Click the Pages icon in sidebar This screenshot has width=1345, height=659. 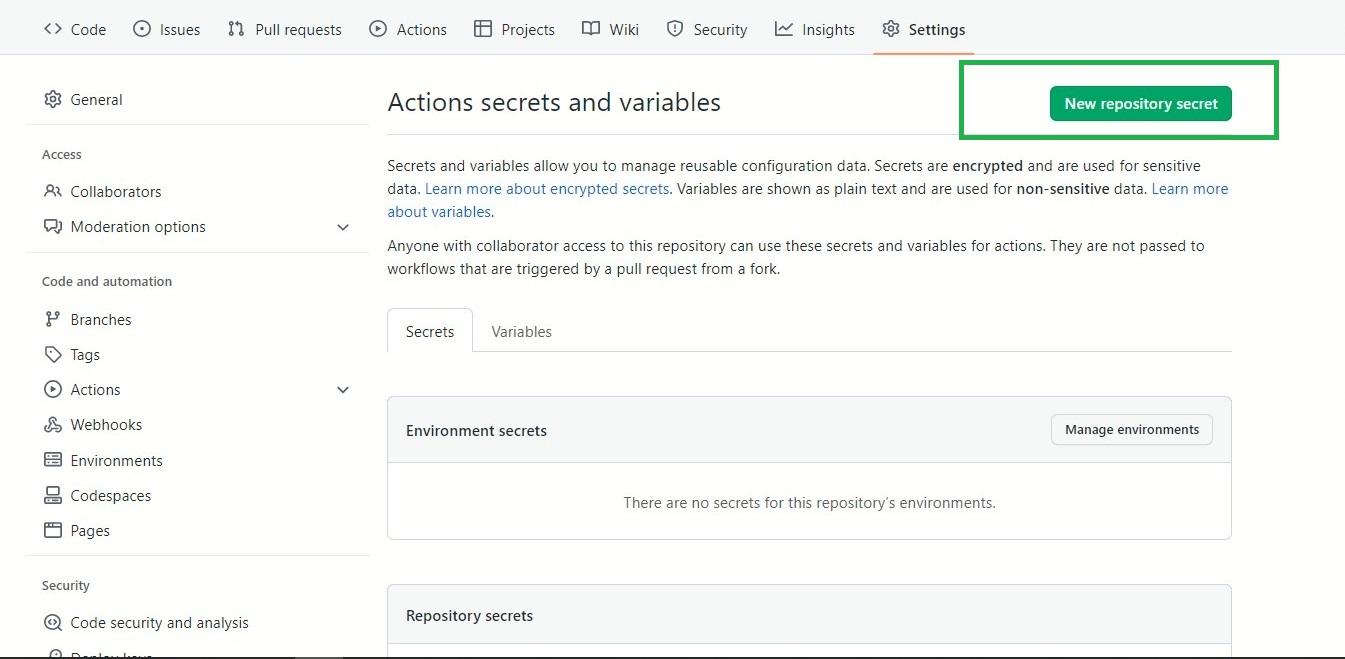point(53,531)
